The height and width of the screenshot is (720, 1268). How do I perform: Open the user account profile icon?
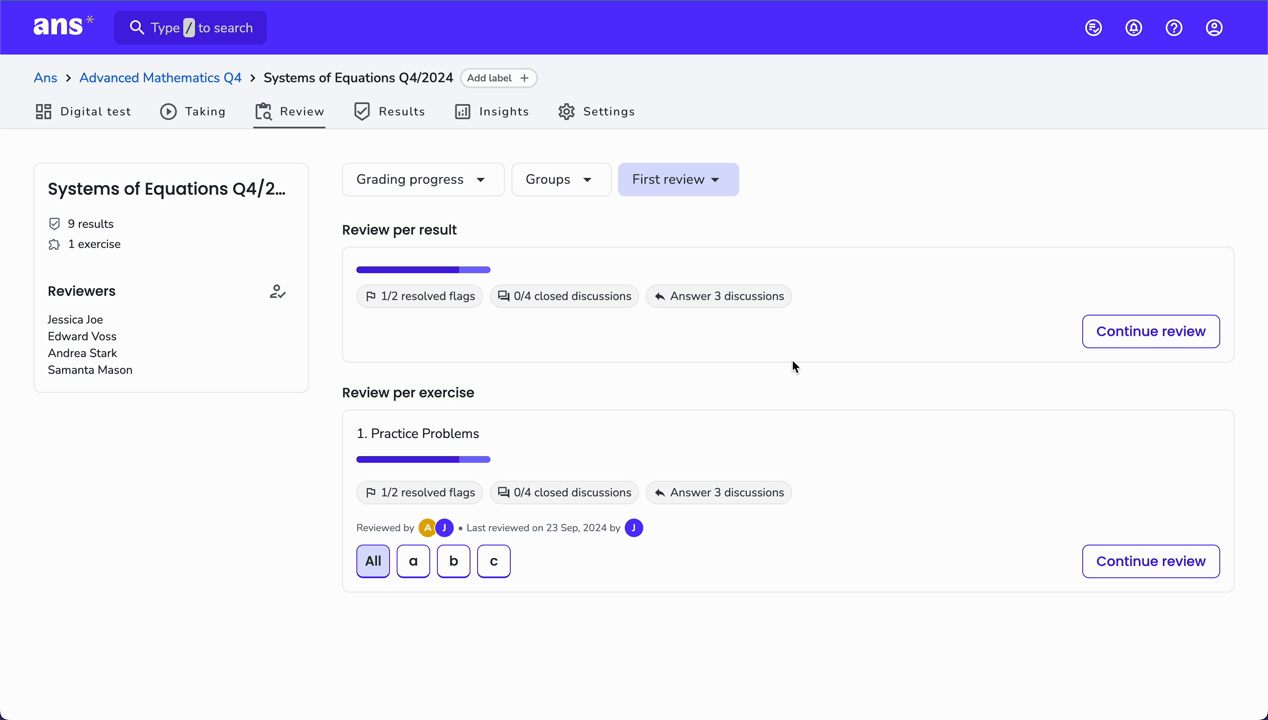coord(1214,28)
